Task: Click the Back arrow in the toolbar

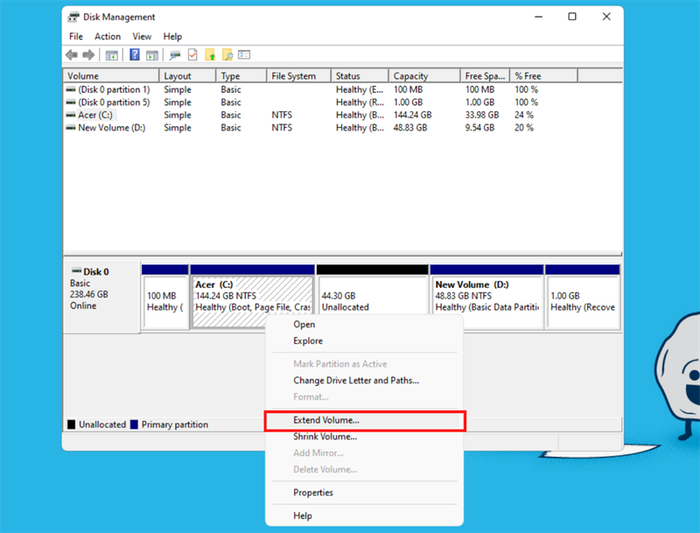Action: [x=72, y=55]
